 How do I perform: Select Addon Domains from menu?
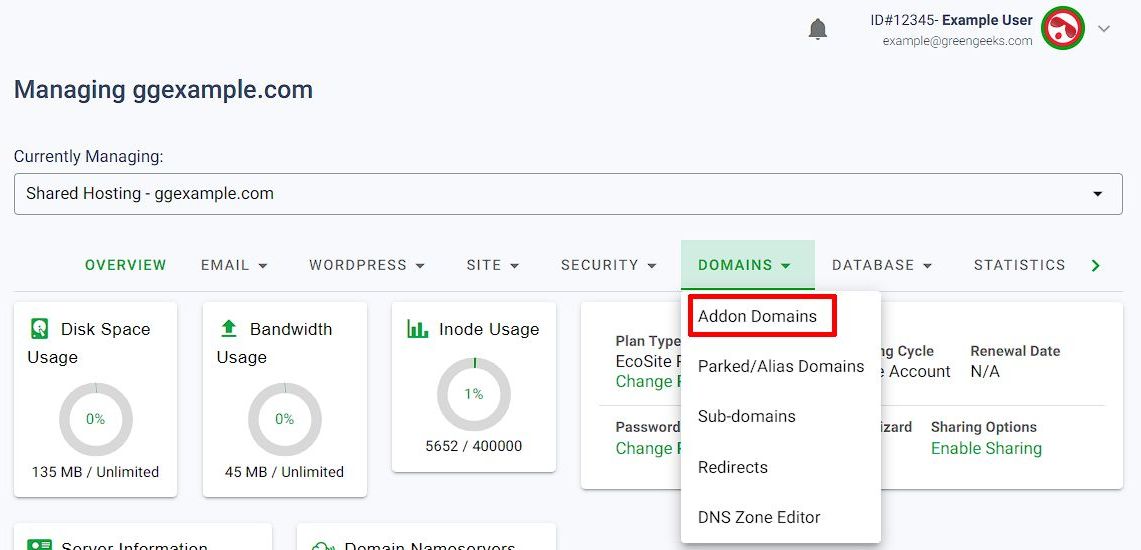pos(758,316)
